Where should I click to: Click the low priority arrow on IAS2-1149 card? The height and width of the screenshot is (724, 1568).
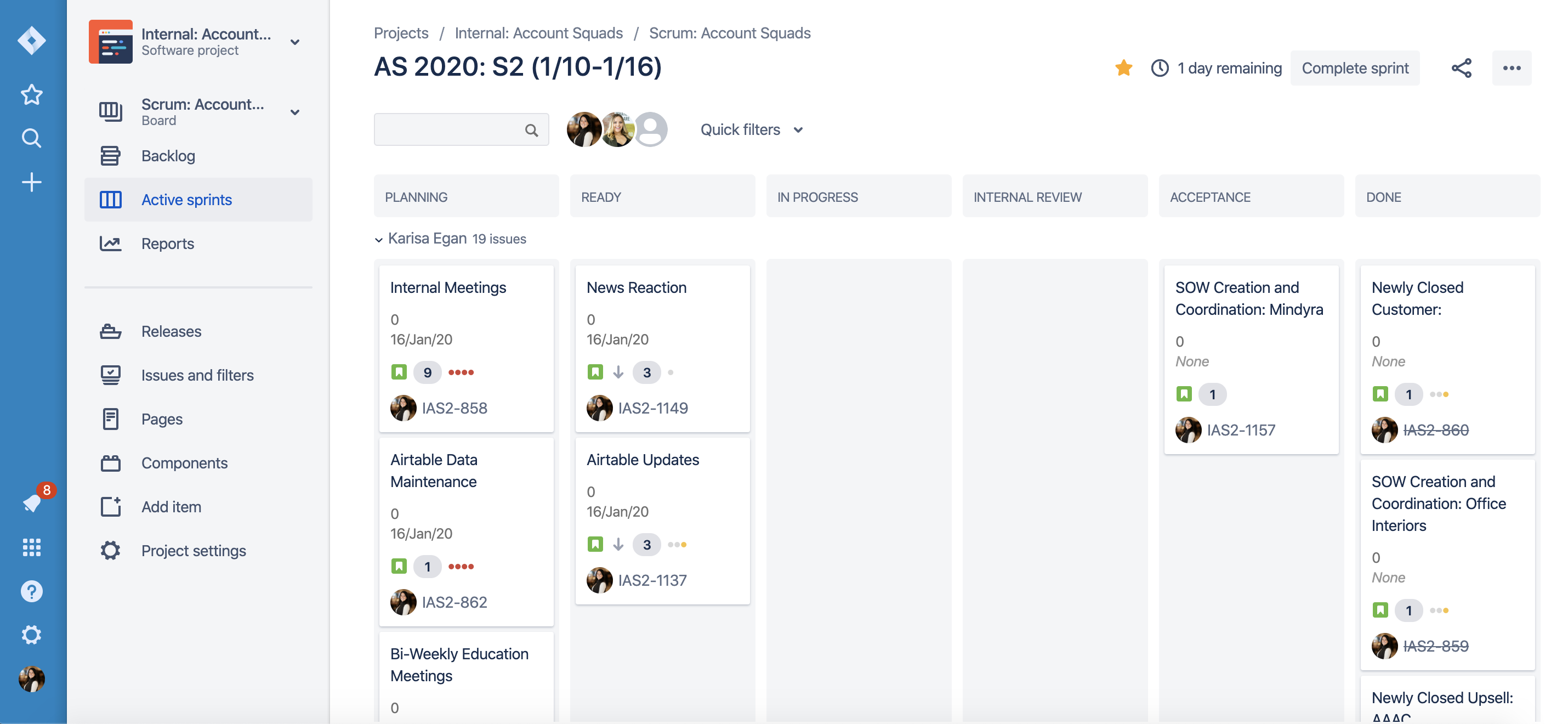coord(618,372)
